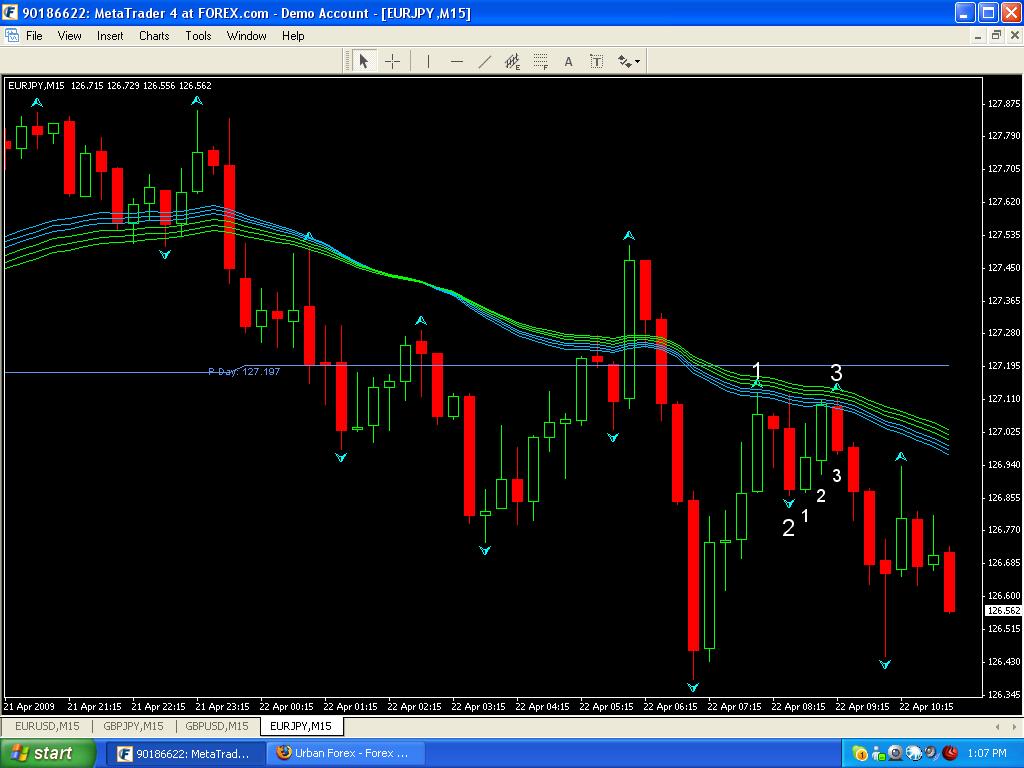Select the Cursor arrow tool
The image size is (1024, 768).
364,61
